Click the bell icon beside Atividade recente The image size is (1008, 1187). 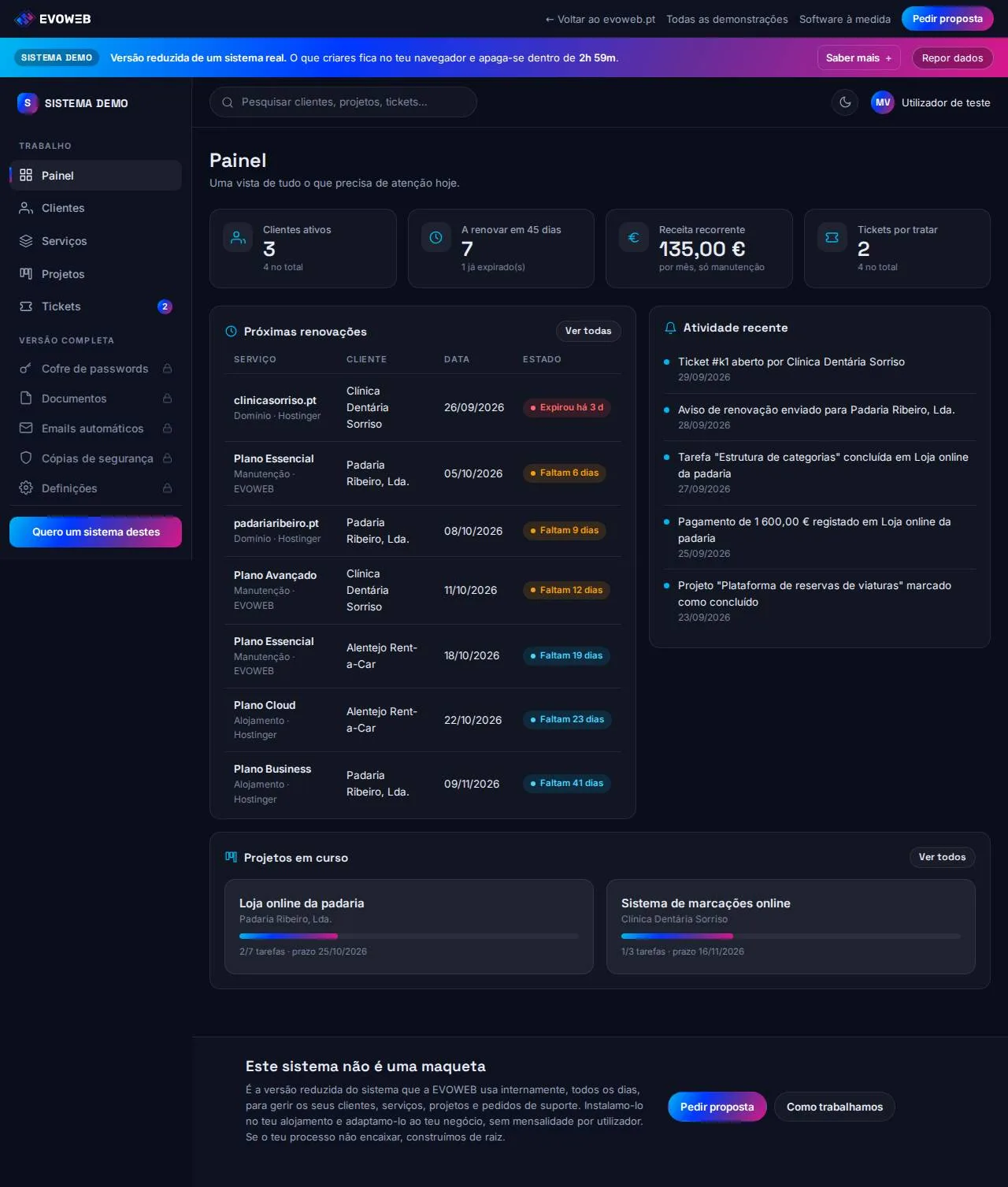670,328
